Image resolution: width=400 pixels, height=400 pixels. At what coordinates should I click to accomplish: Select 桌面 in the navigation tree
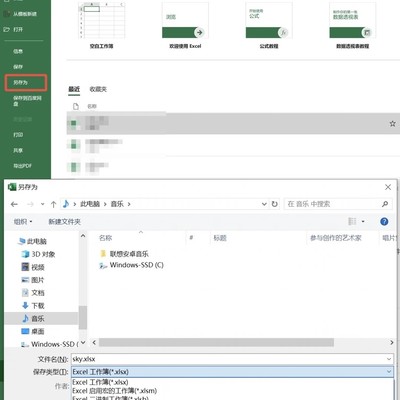[x=33, y=331]
